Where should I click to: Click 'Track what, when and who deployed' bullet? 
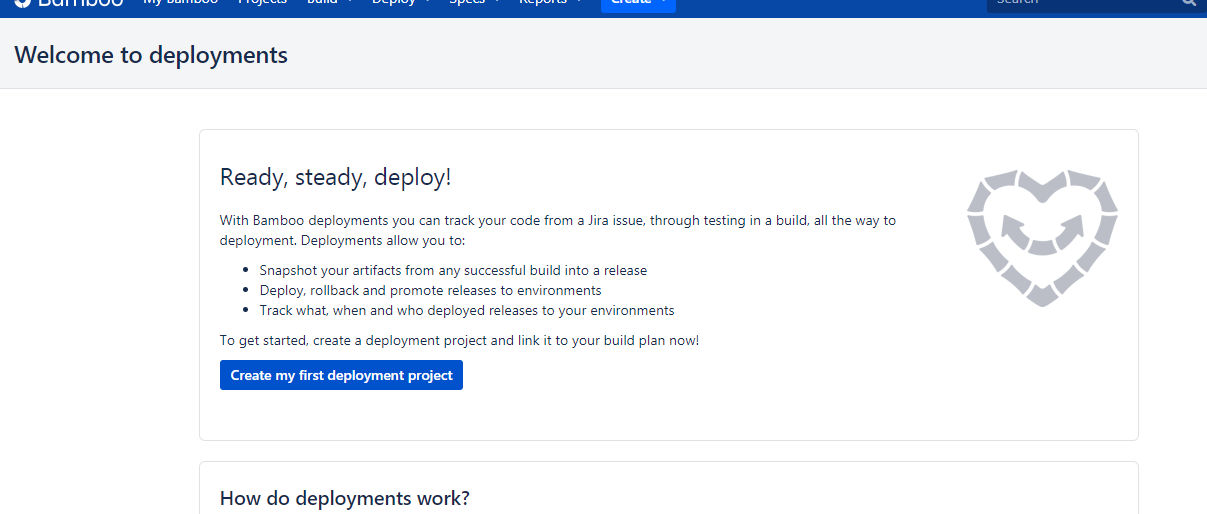(x=467, y=310)
